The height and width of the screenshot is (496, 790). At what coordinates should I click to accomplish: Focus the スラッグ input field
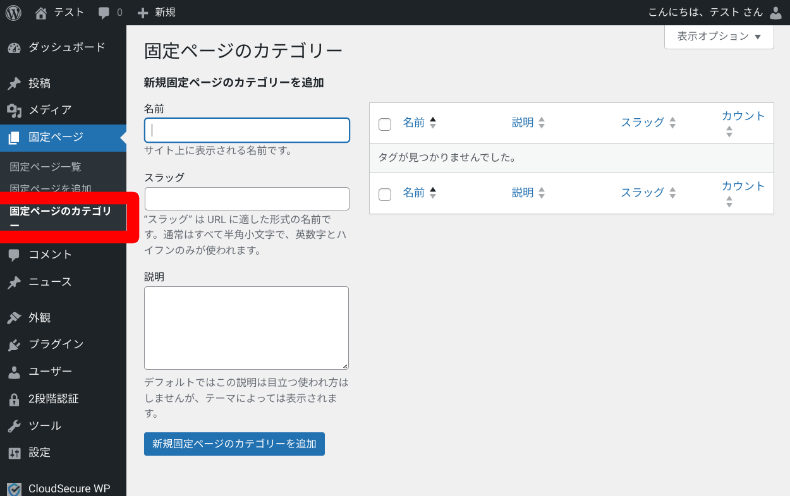pyautogui.click(x=247, y=199)
